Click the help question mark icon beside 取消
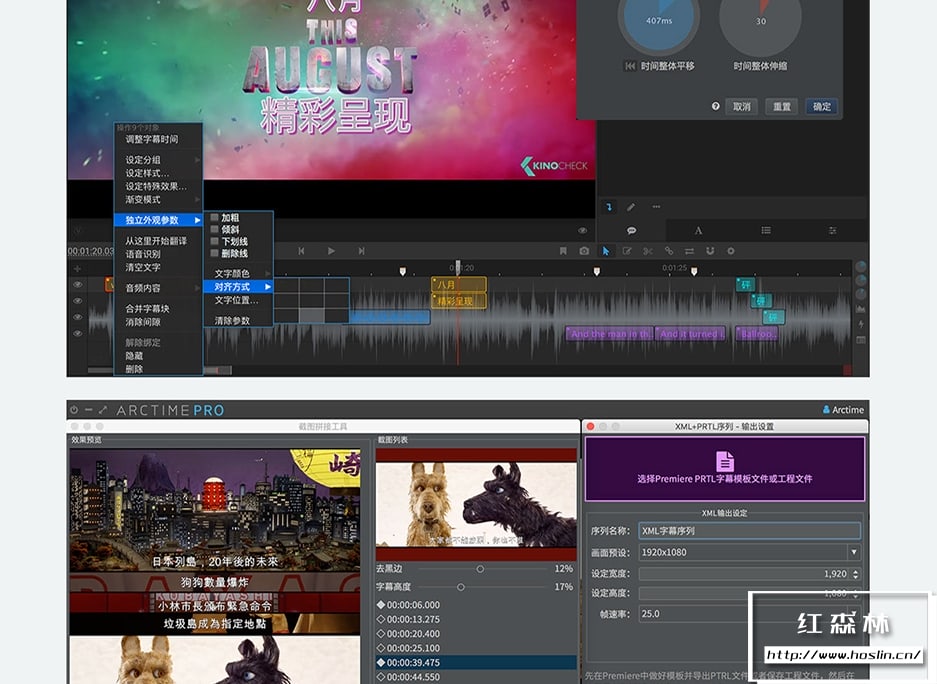This screenshot has width=937, height=684. click(715, 106)
